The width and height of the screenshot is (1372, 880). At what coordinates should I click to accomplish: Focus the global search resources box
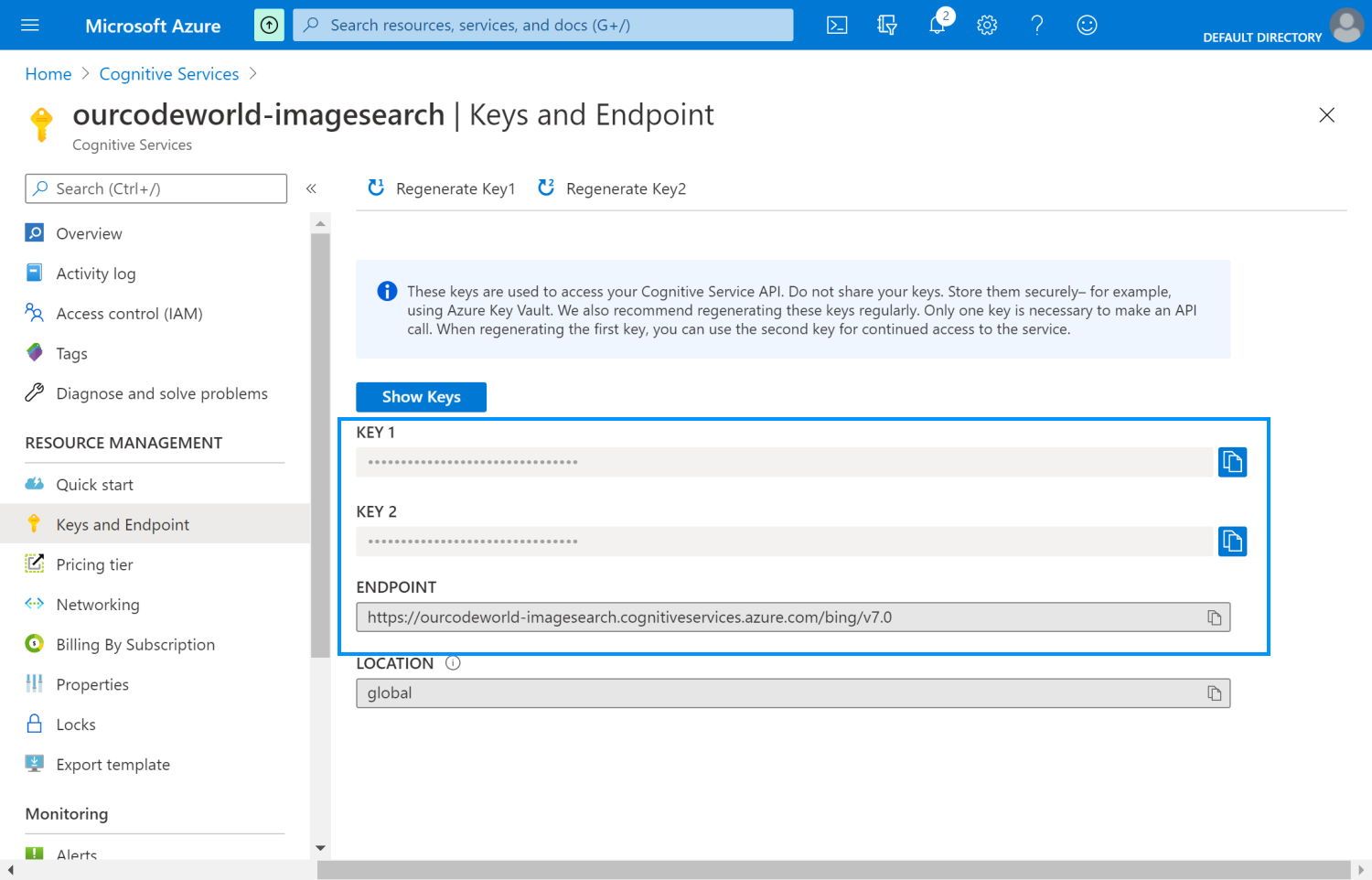(543, 25)
